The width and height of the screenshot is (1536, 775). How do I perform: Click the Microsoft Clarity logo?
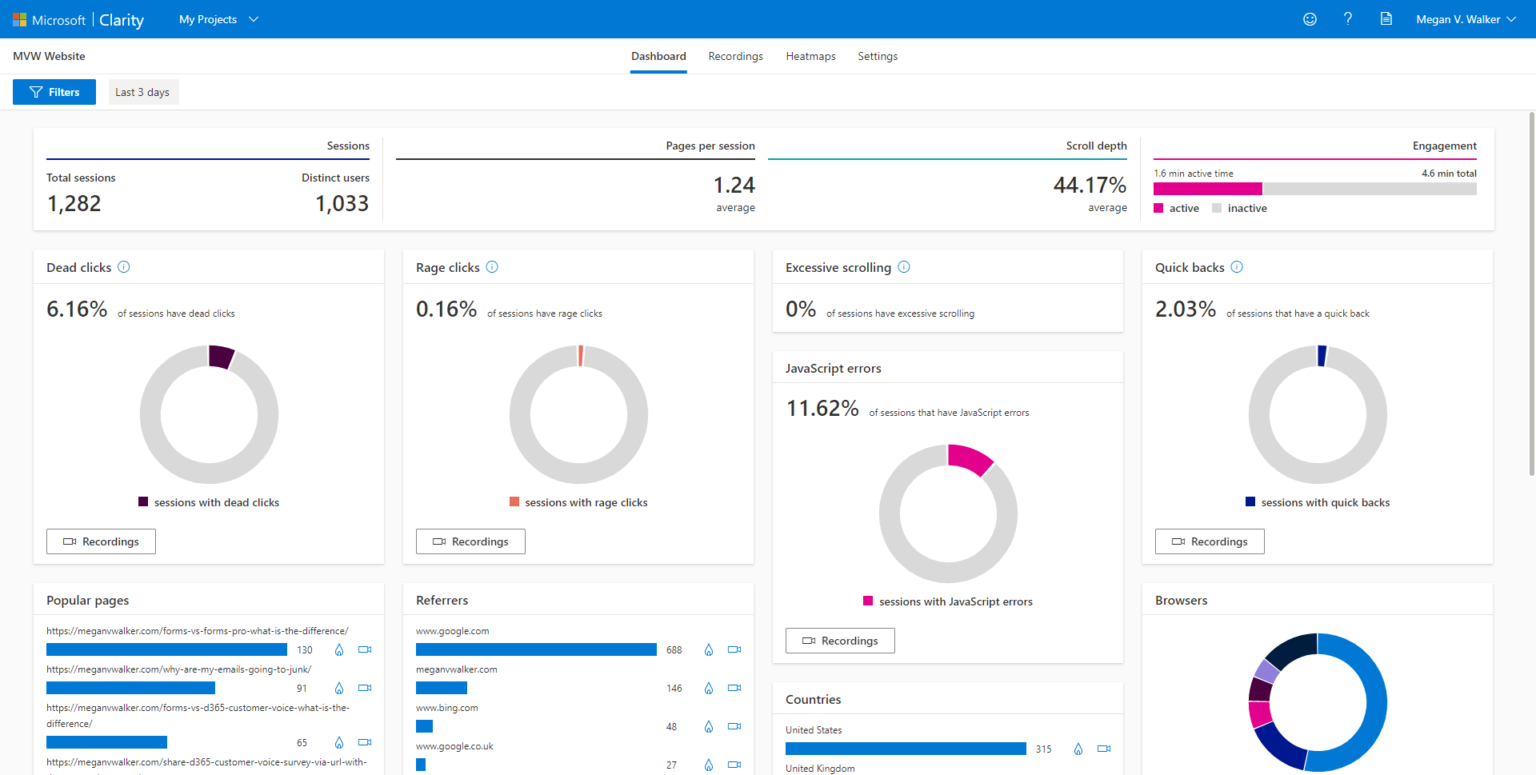(78, 19)
